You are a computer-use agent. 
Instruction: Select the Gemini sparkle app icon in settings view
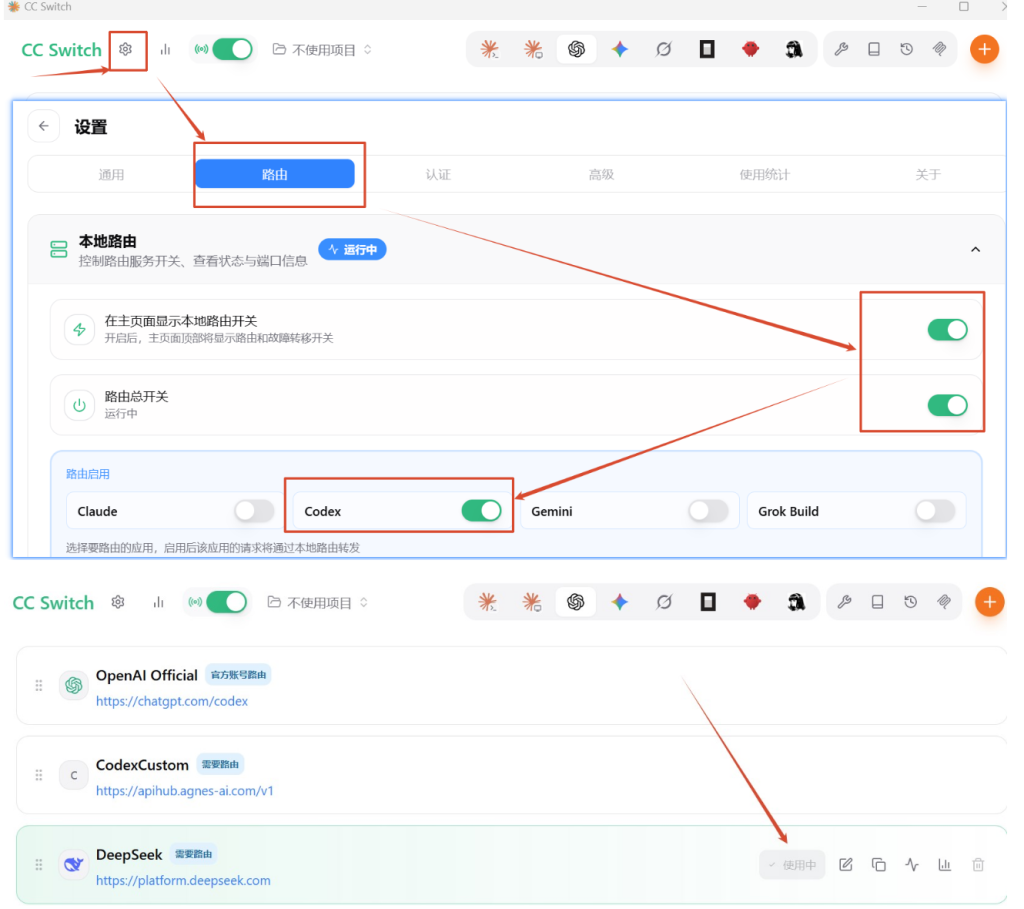[620, 49]
